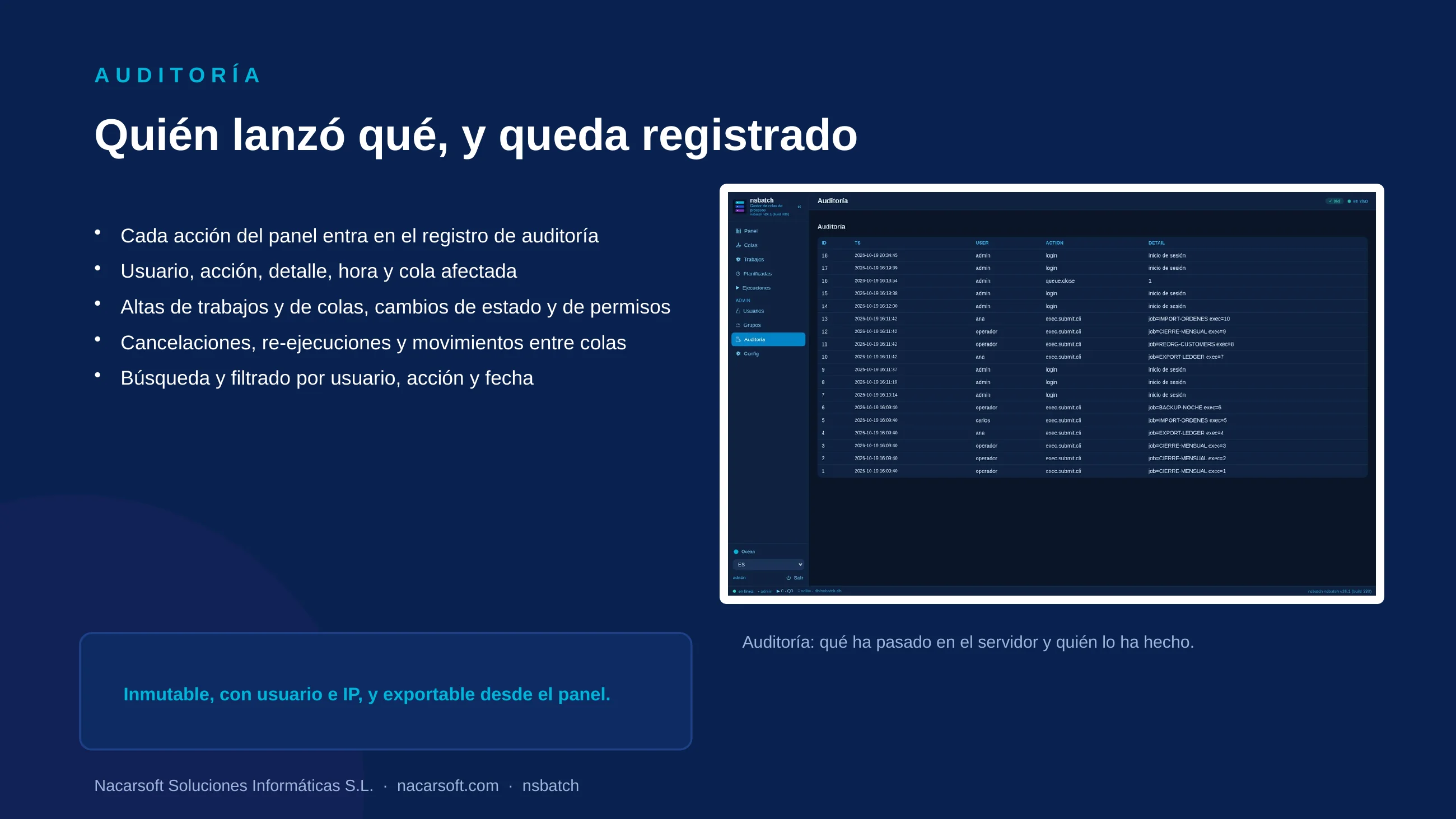Select the row with timestamp 20:34:45
This screenshot has height=819, width=1456.
1092,255
